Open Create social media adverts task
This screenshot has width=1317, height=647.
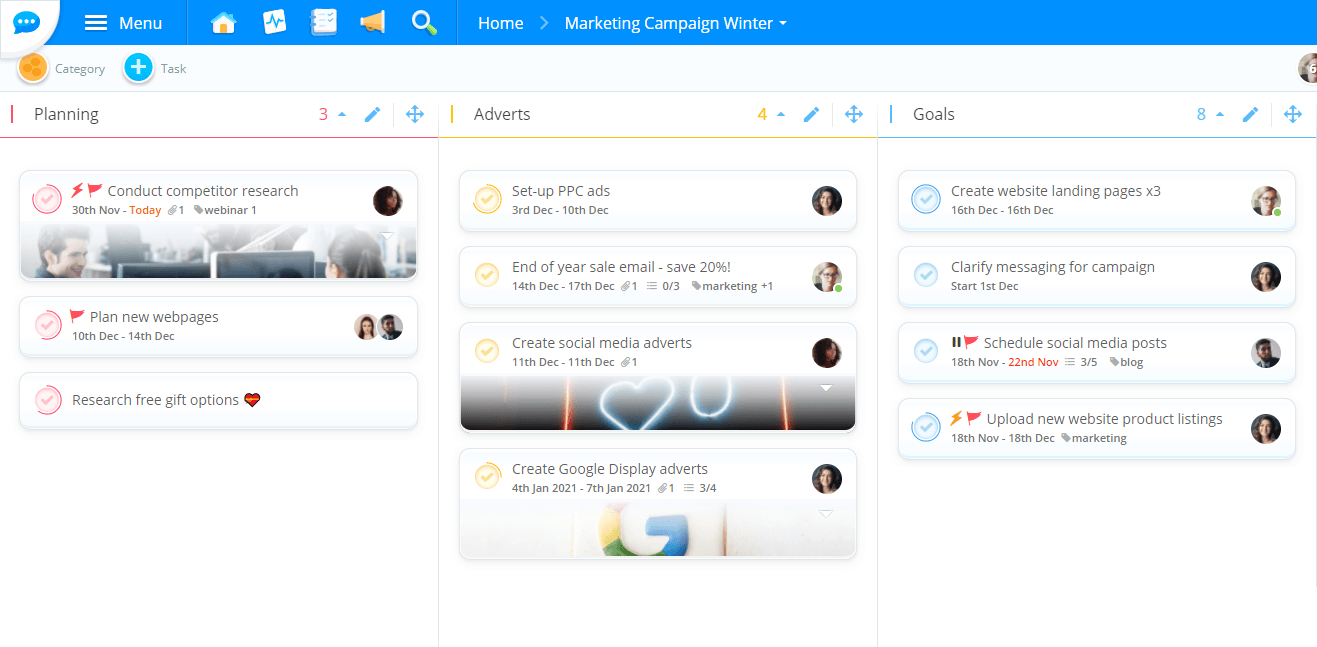602,343
